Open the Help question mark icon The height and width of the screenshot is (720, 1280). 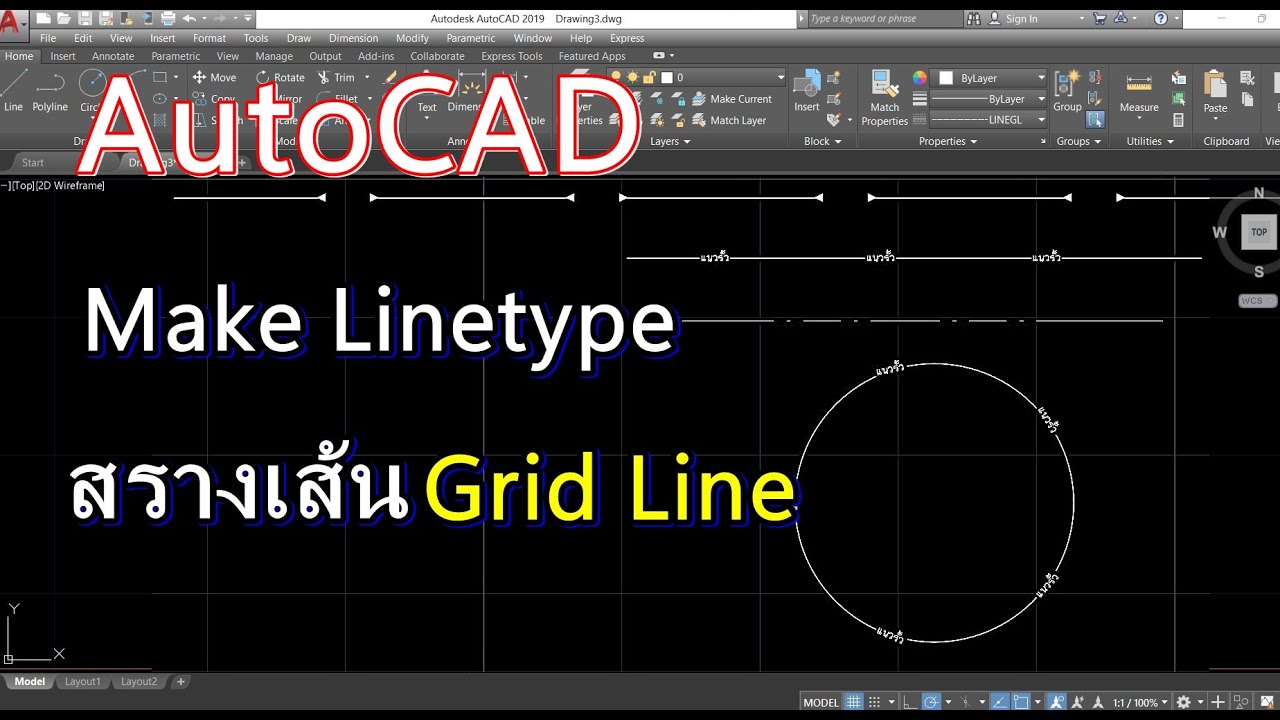[1160, 18]
